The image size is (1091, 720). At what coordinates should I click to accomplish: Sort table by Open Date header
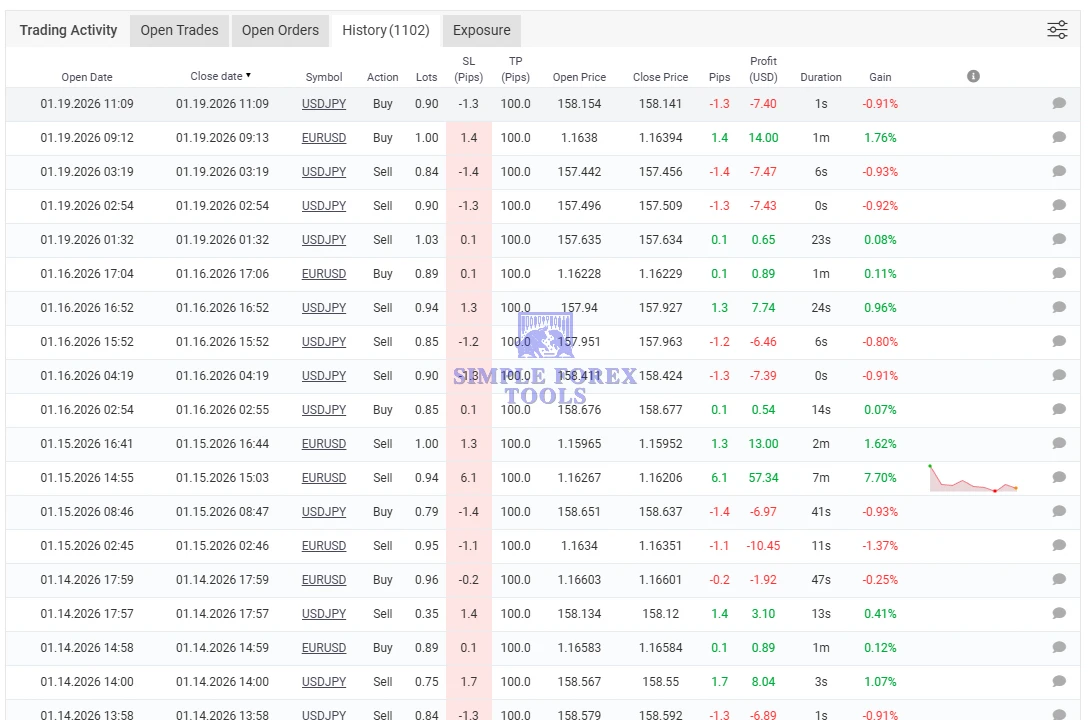tap(87, 77)
